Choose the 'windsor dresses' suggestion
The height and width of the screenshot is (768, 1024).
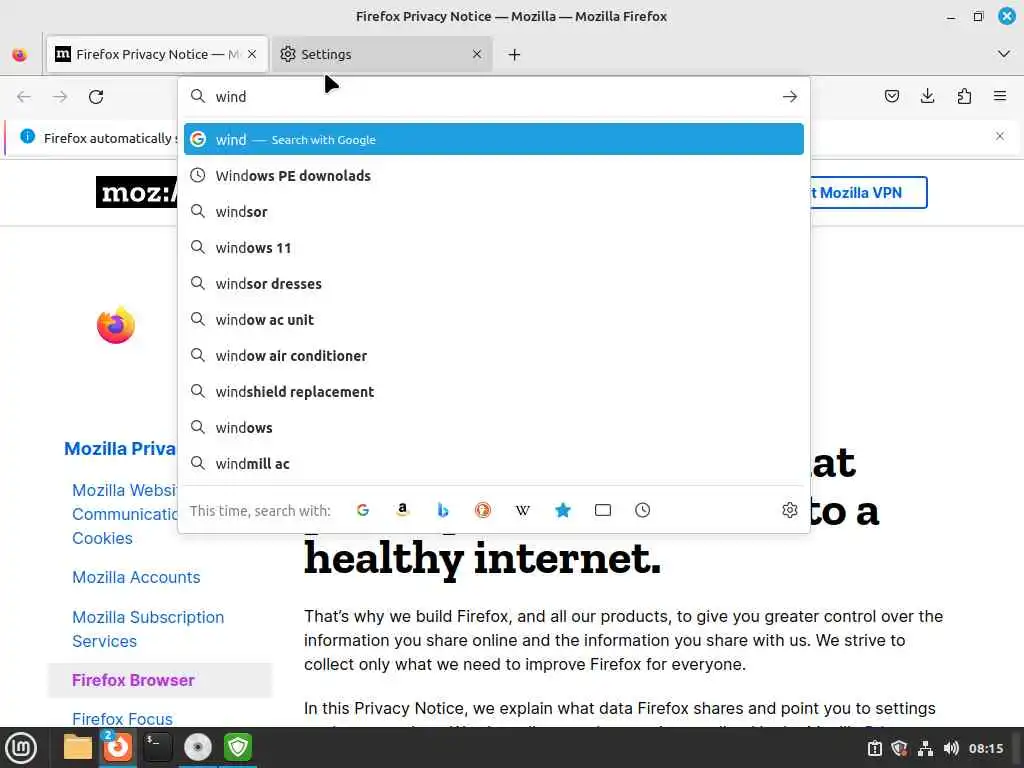(494, 283)
